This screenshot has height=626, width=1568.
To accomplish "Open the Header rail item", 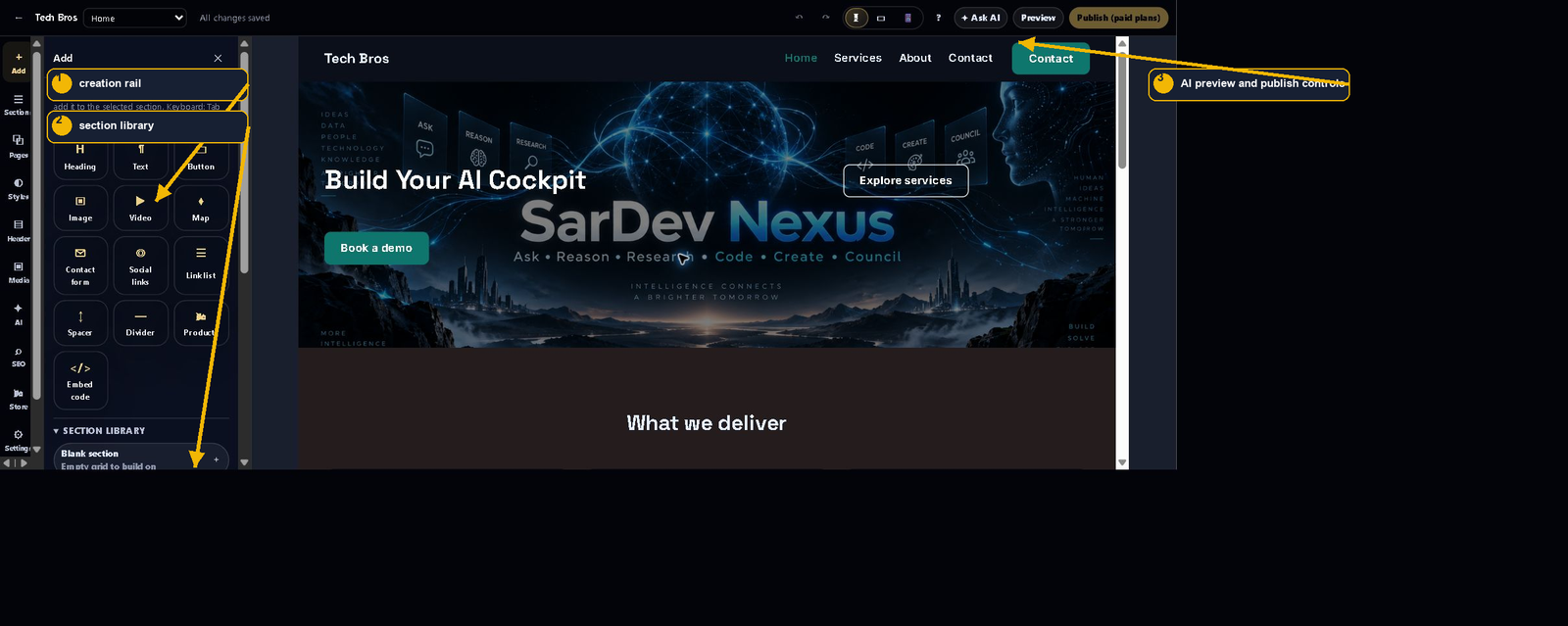I will (18, 231).
